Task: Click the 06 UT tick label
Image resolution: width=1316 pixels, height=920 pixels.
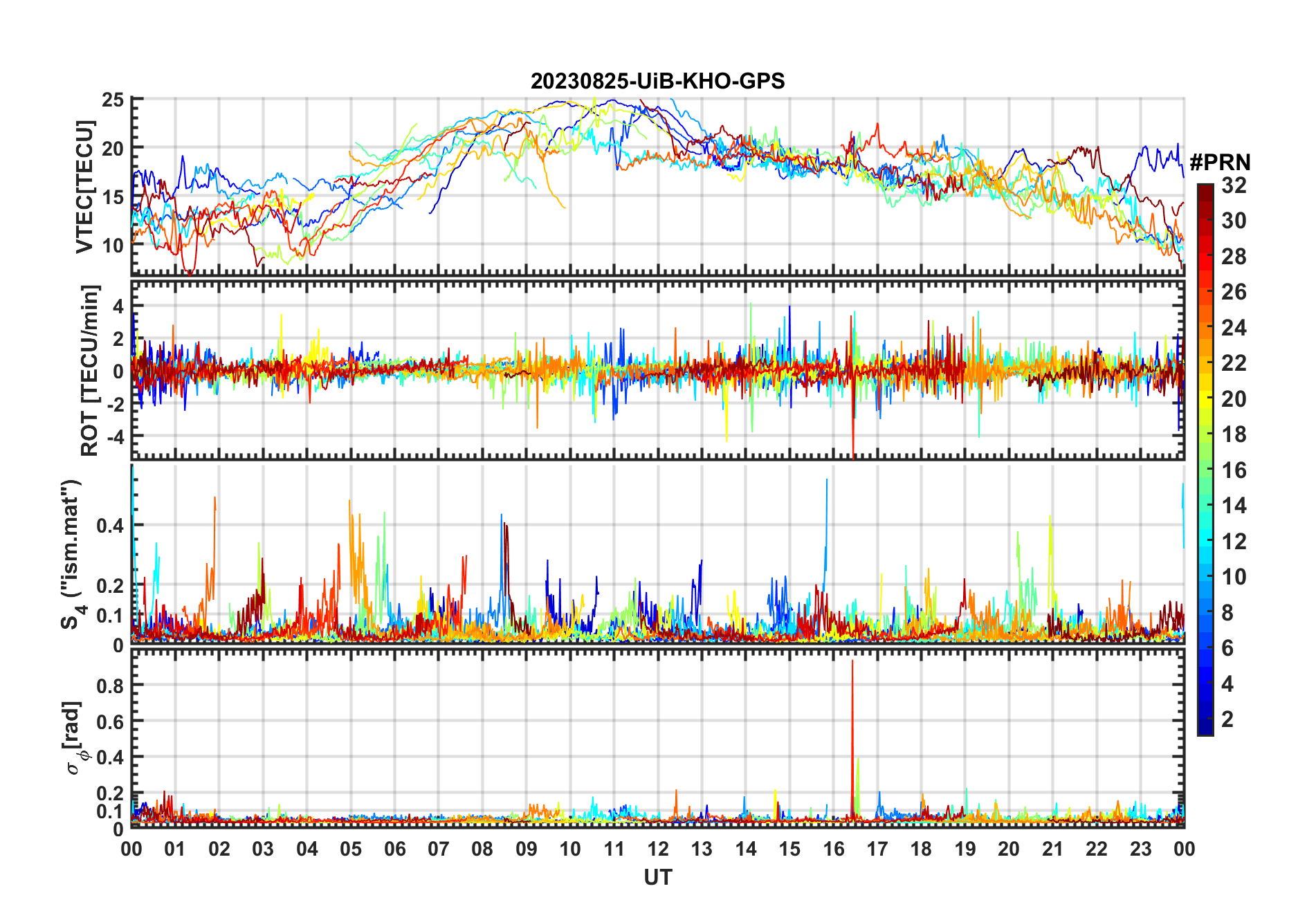Action: pos(394,849)
